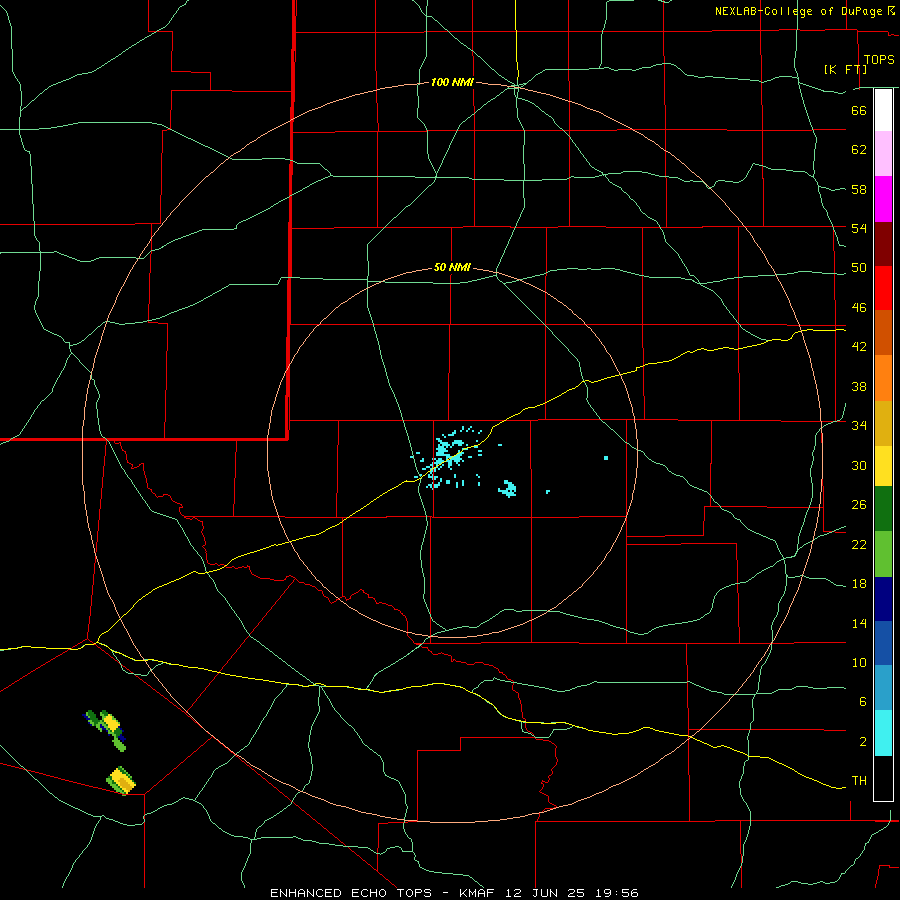Click the TOPS legend title
The width and height of the screenshot is (900, 900).
pos(879,60)
